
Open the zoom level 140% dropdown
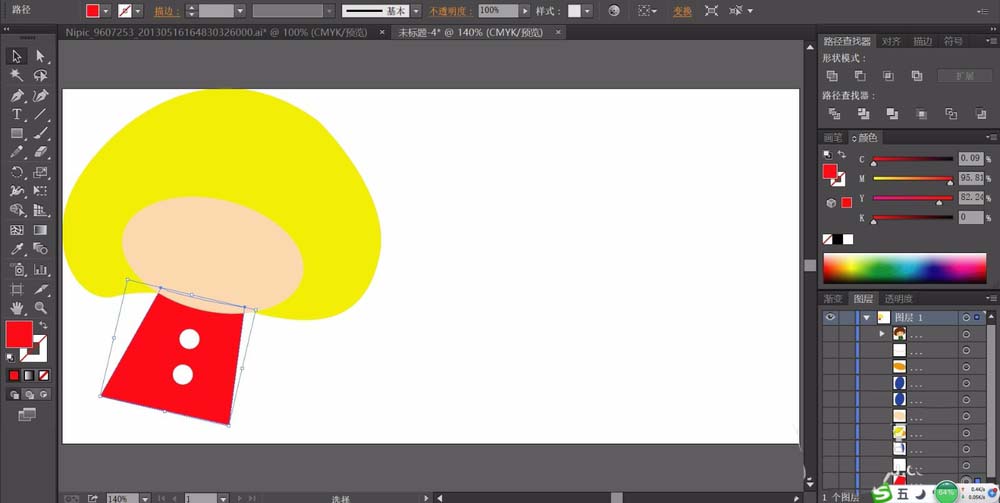[144, 499]
